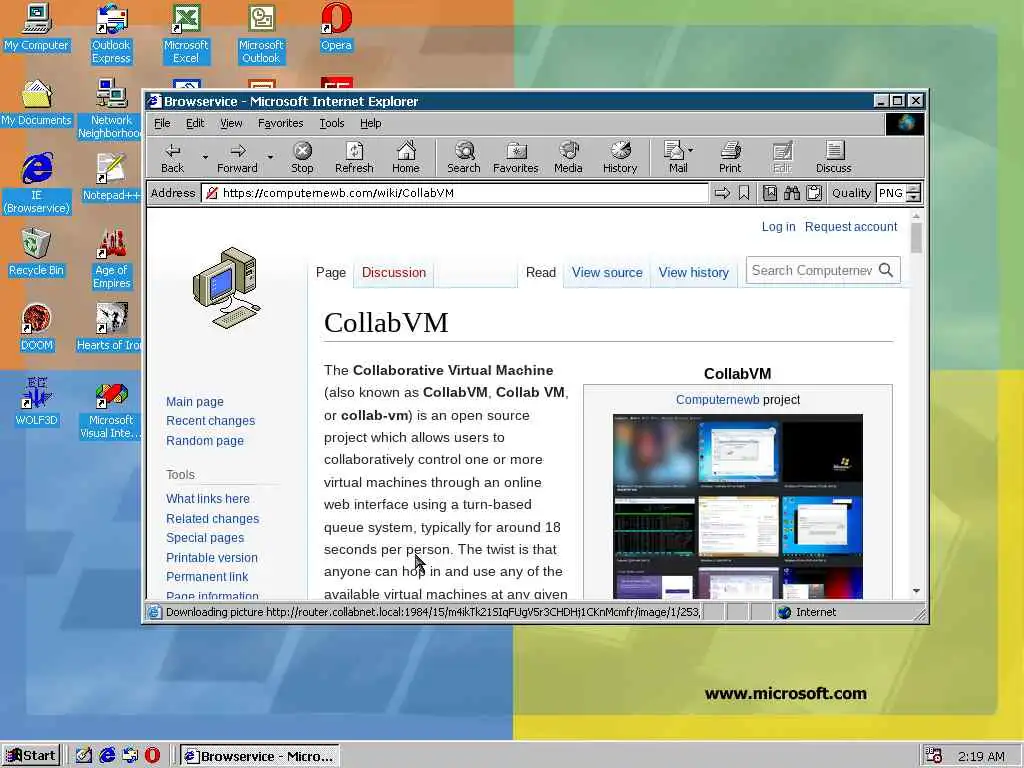Open the Tools menu

coord(332,123)
